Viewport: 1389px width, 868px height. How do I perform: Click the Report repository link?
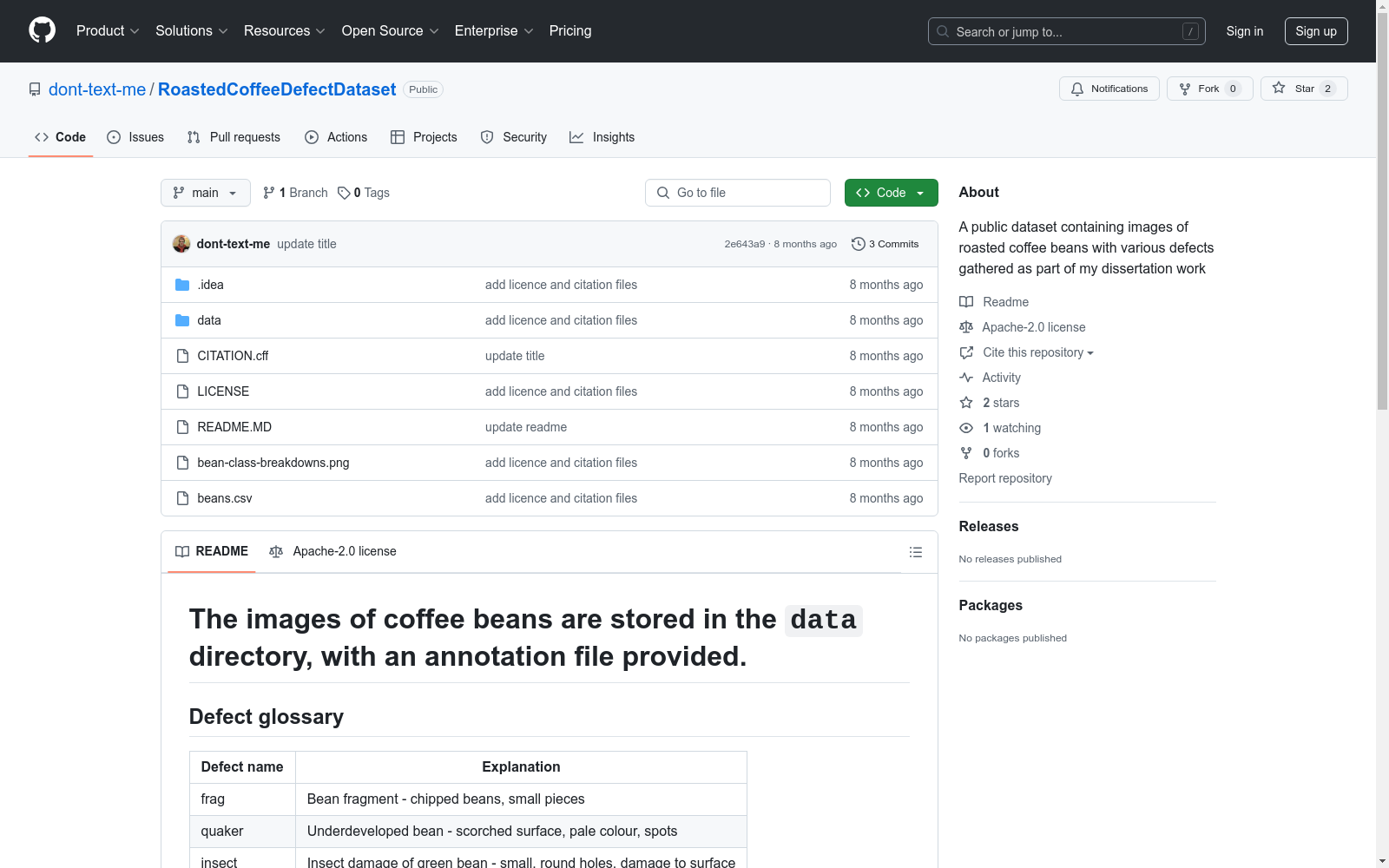[x=1005, y=478]
